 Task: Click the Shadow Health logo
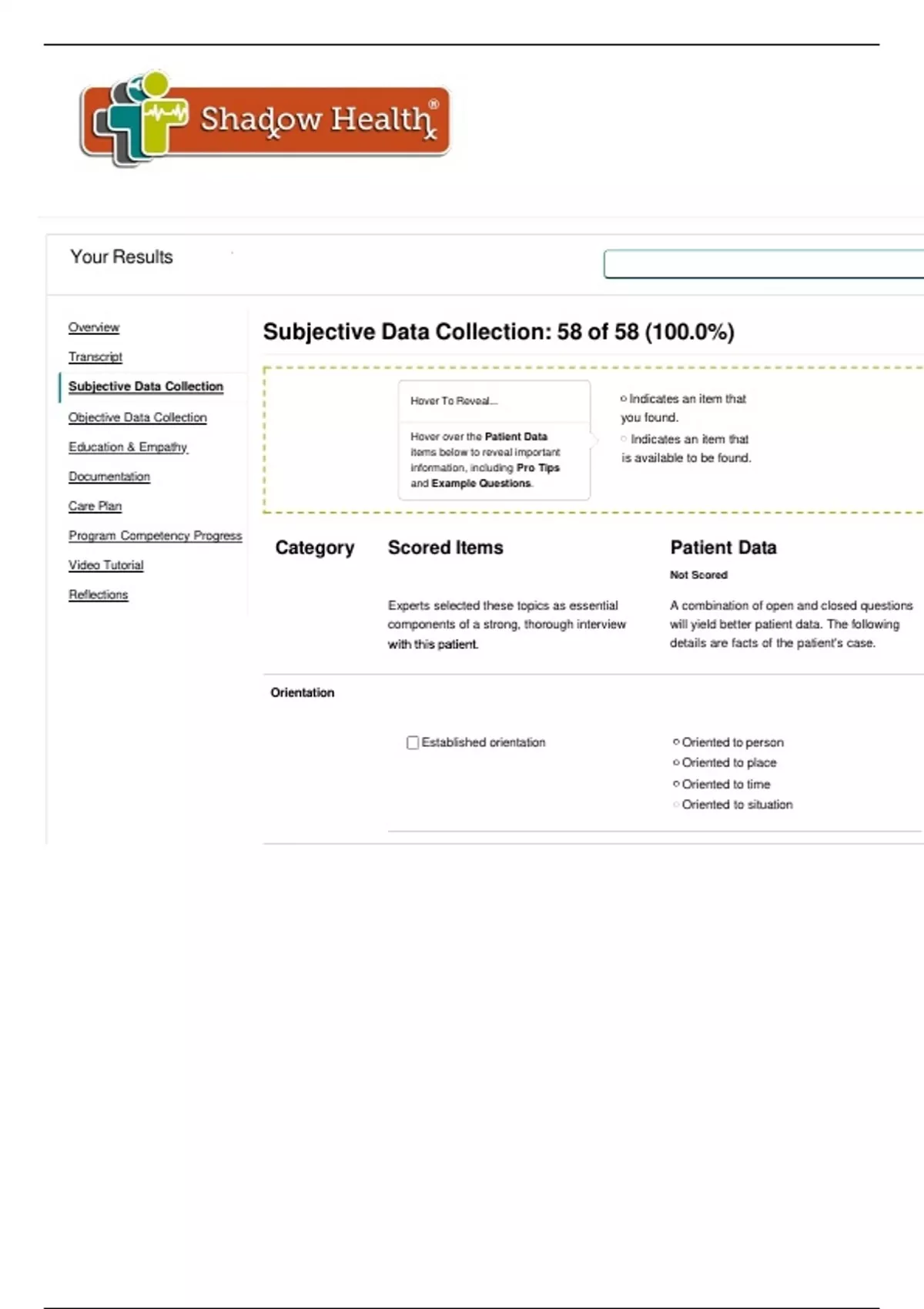(264, 119)
